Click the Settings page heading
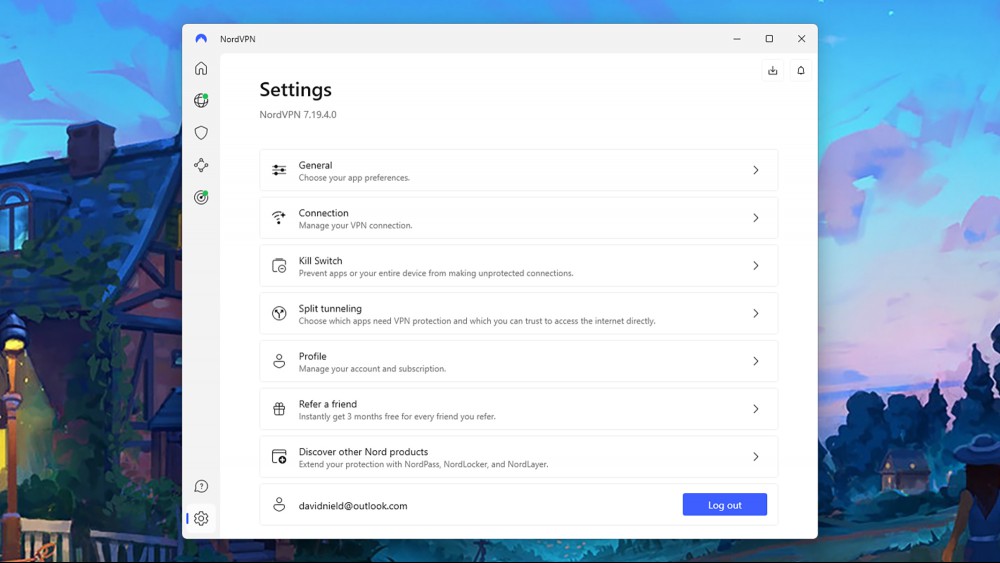The height and width of the screenshot is (563, 1000). 295,90
